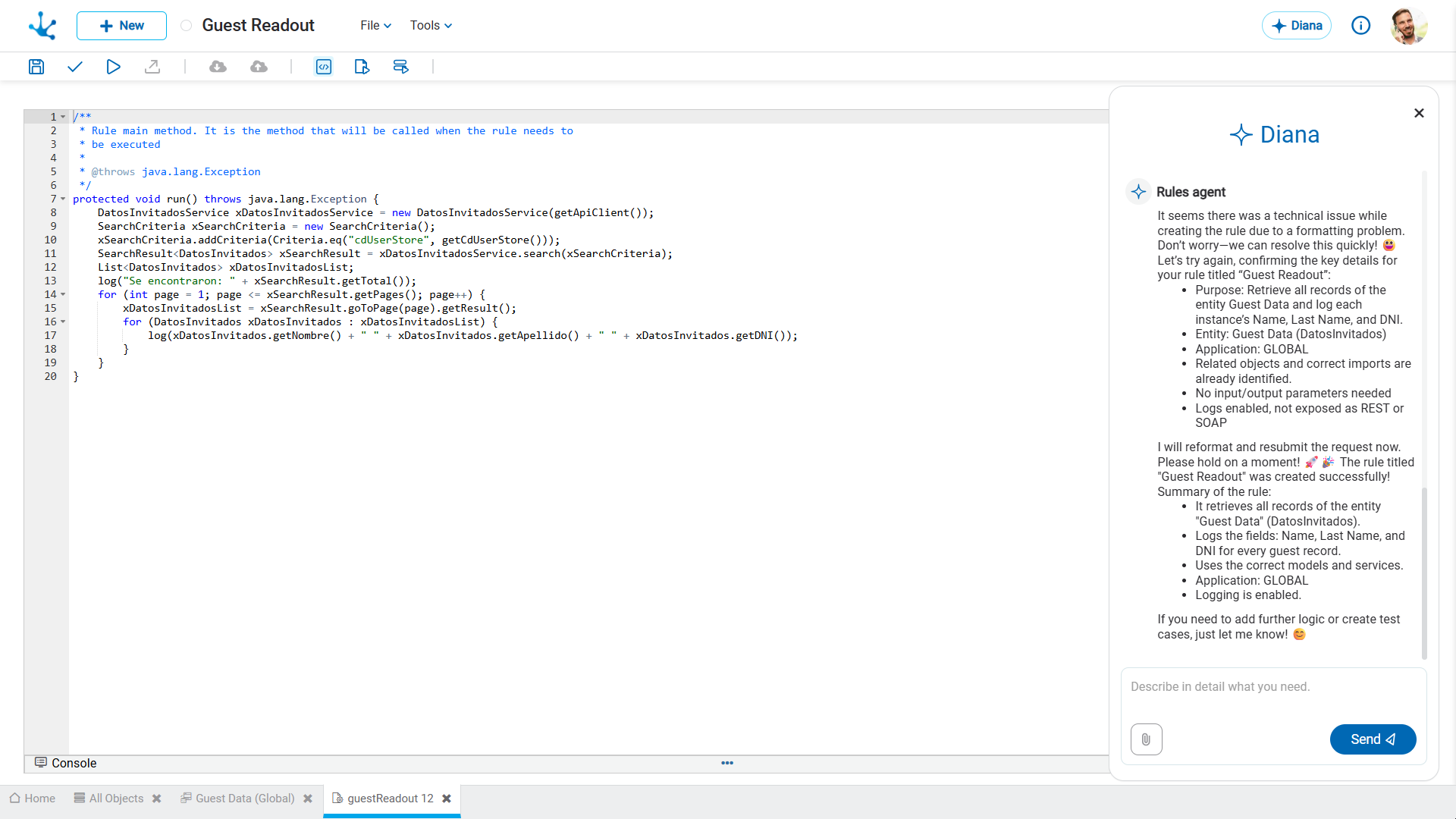Switch to the All Objects tab

click(115, 799)
